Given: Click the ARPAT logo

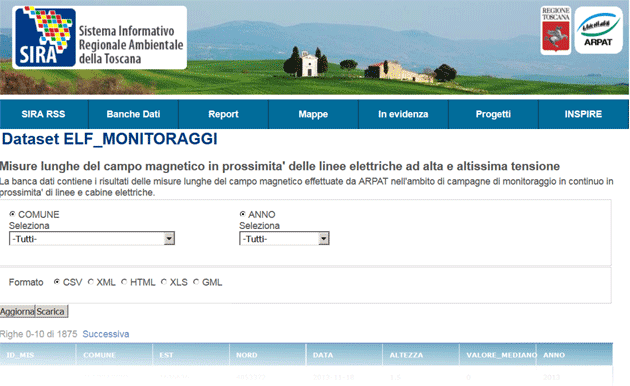Looking at the screenshot, I should click(598, 30).
